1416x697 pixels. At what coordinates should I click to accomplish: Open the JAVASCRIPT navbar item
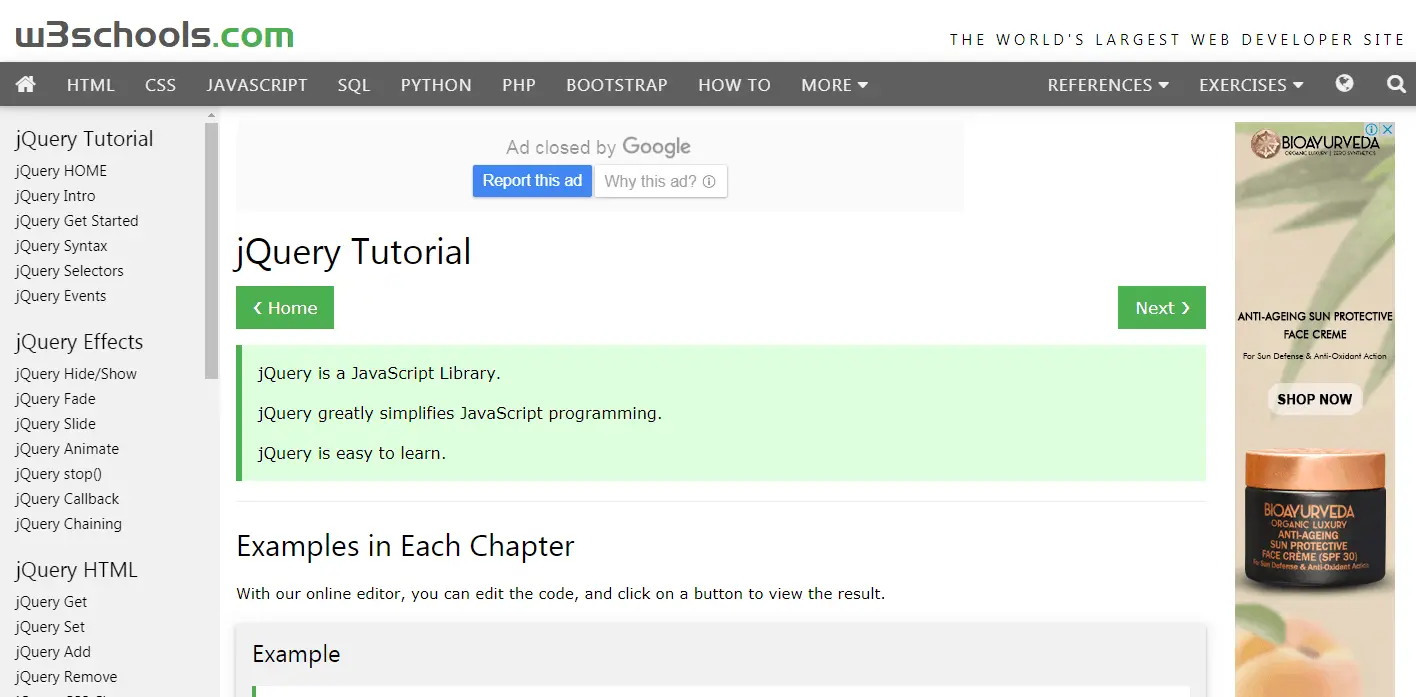coord(257,85)
